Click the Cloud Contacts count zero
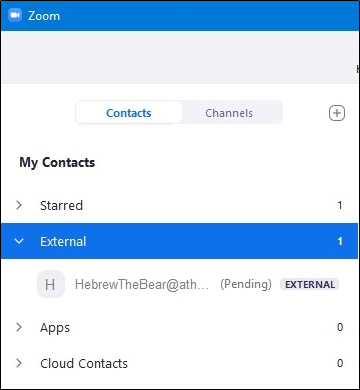 pyautogui.click(x=340, y=363)
